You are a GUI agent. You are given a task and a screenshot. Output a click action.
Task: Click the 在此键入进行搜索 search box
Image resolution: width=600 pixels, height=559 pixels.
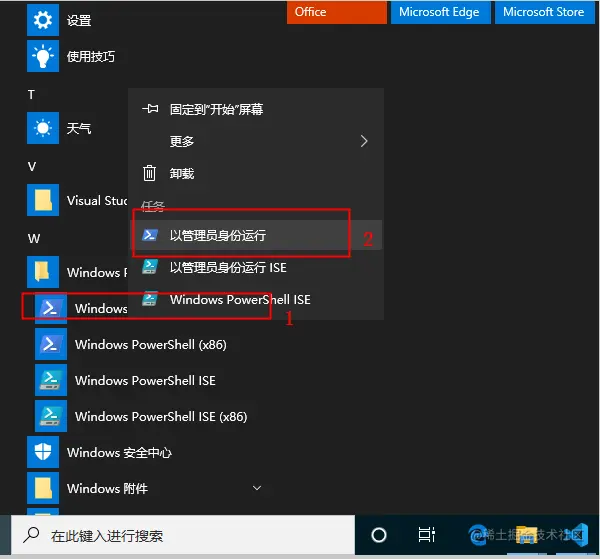(x=183, y=535)
